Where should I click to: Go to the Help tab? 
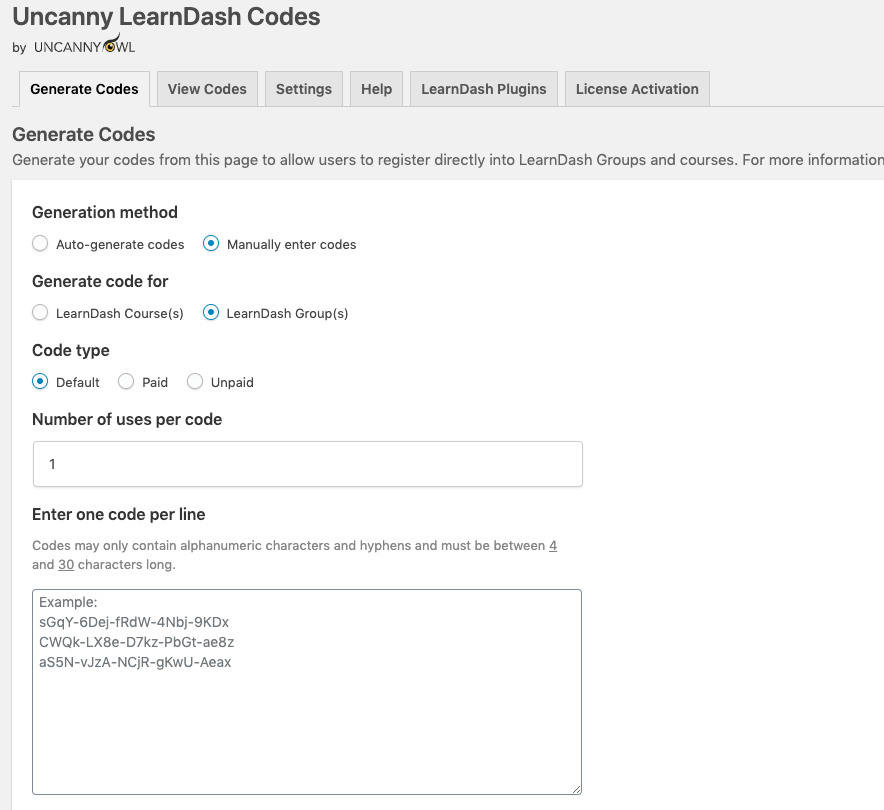pyautogui.click(x=376, y=89)
